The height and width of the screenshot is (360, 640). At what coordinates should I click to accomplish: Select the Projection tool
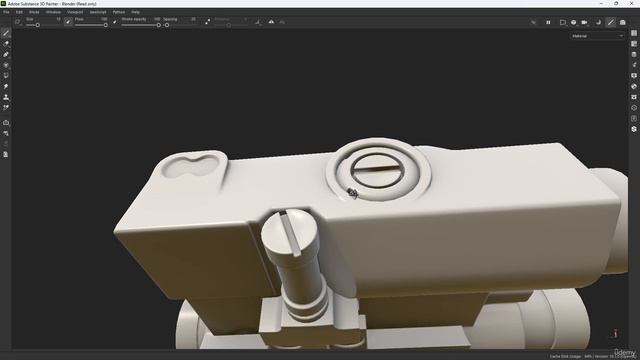click(x=6, y=54)
